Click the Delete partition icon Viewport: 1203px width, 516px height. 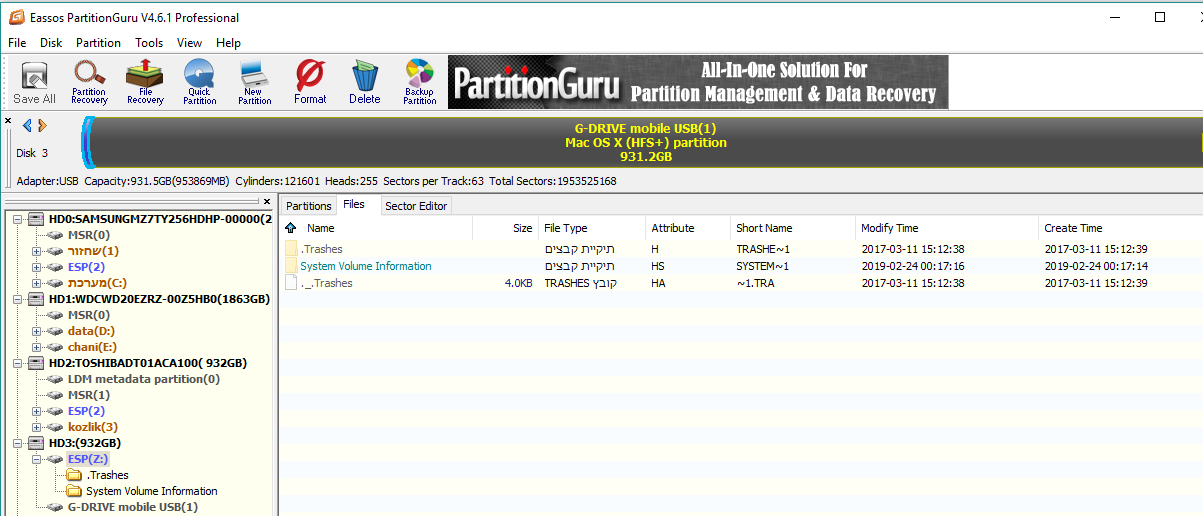(365, 82)
